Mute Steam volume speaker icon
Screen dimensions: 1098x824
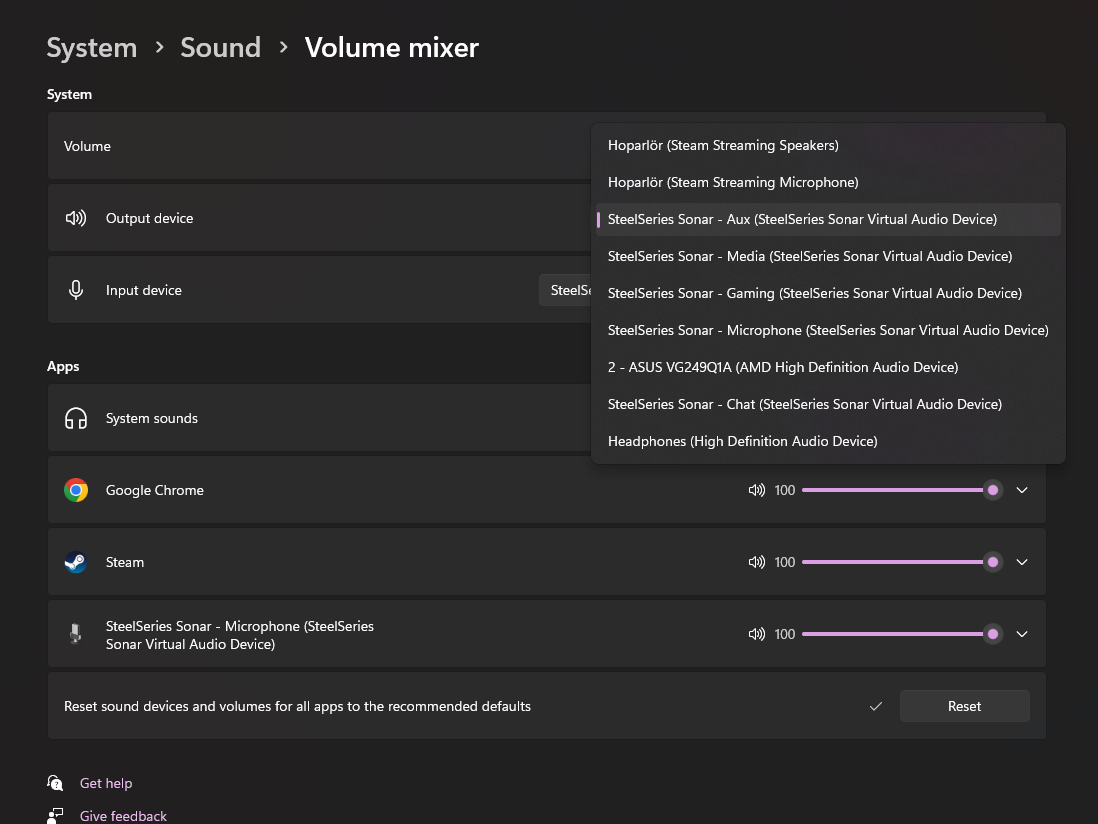(756, 562)
